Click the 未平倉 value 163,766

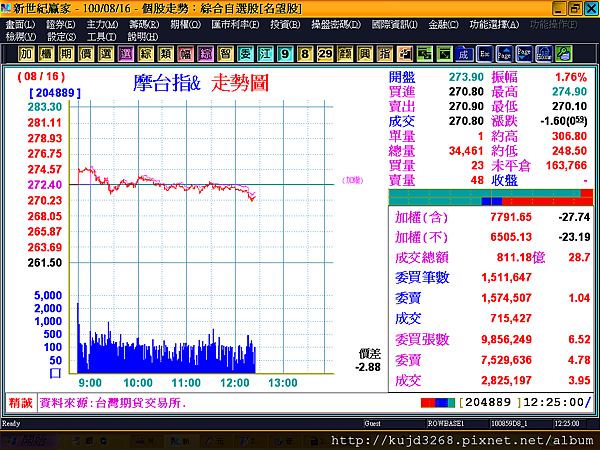(x=566, y=165)
